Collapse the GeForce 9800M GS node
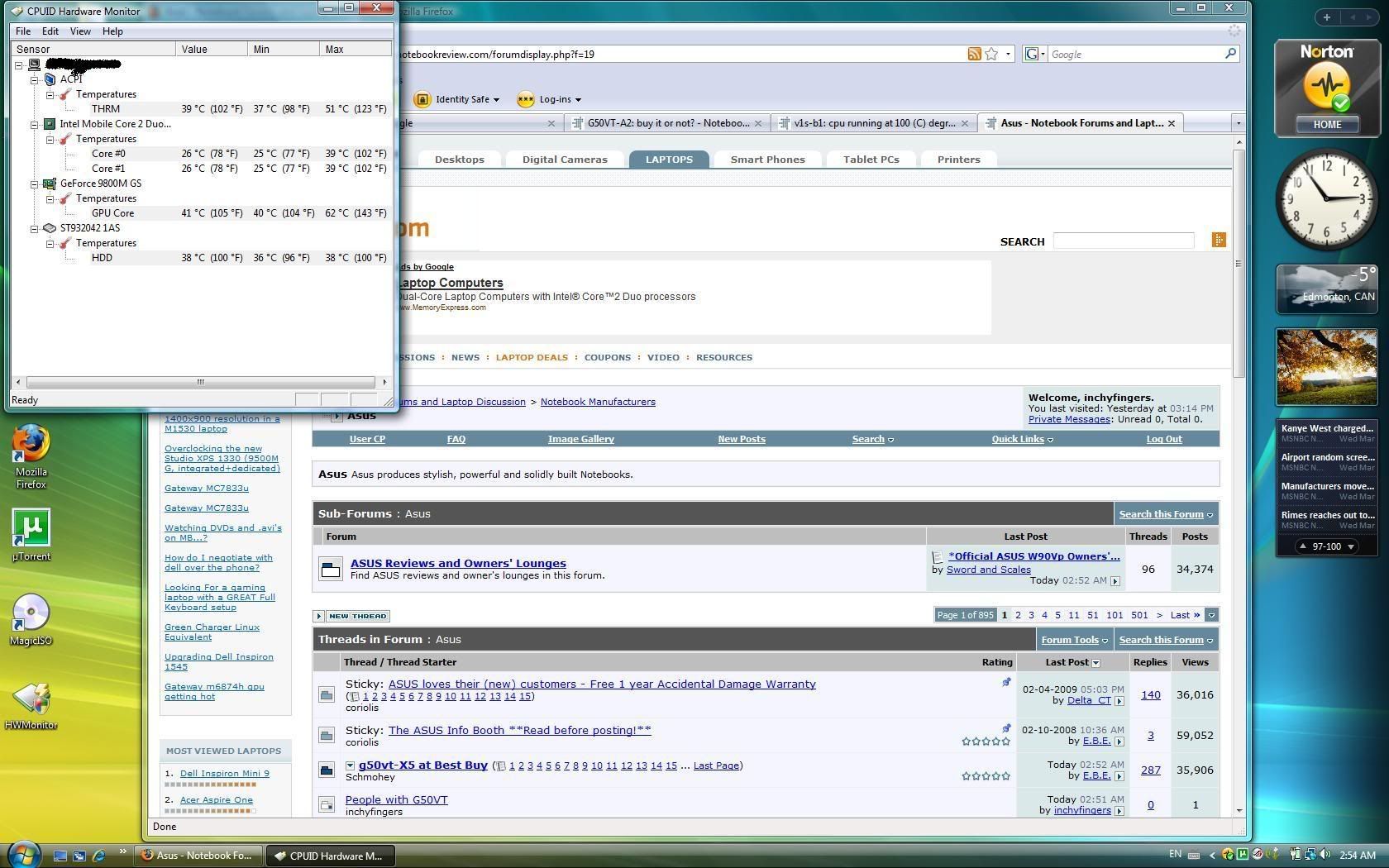The width and height of the screenshot is (1389, 868). pos(35,184)
